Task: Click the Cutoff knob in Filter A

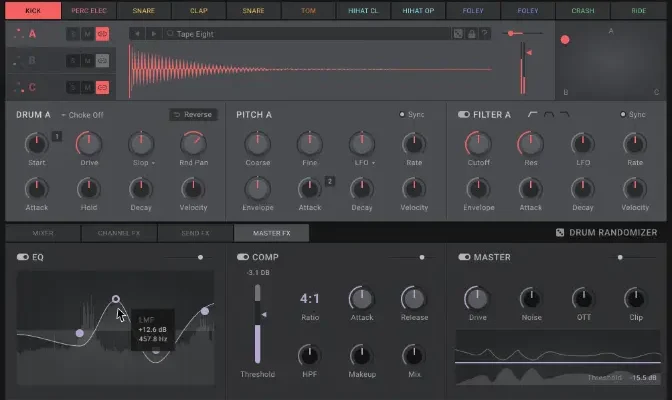Action: tap(478, 144)
